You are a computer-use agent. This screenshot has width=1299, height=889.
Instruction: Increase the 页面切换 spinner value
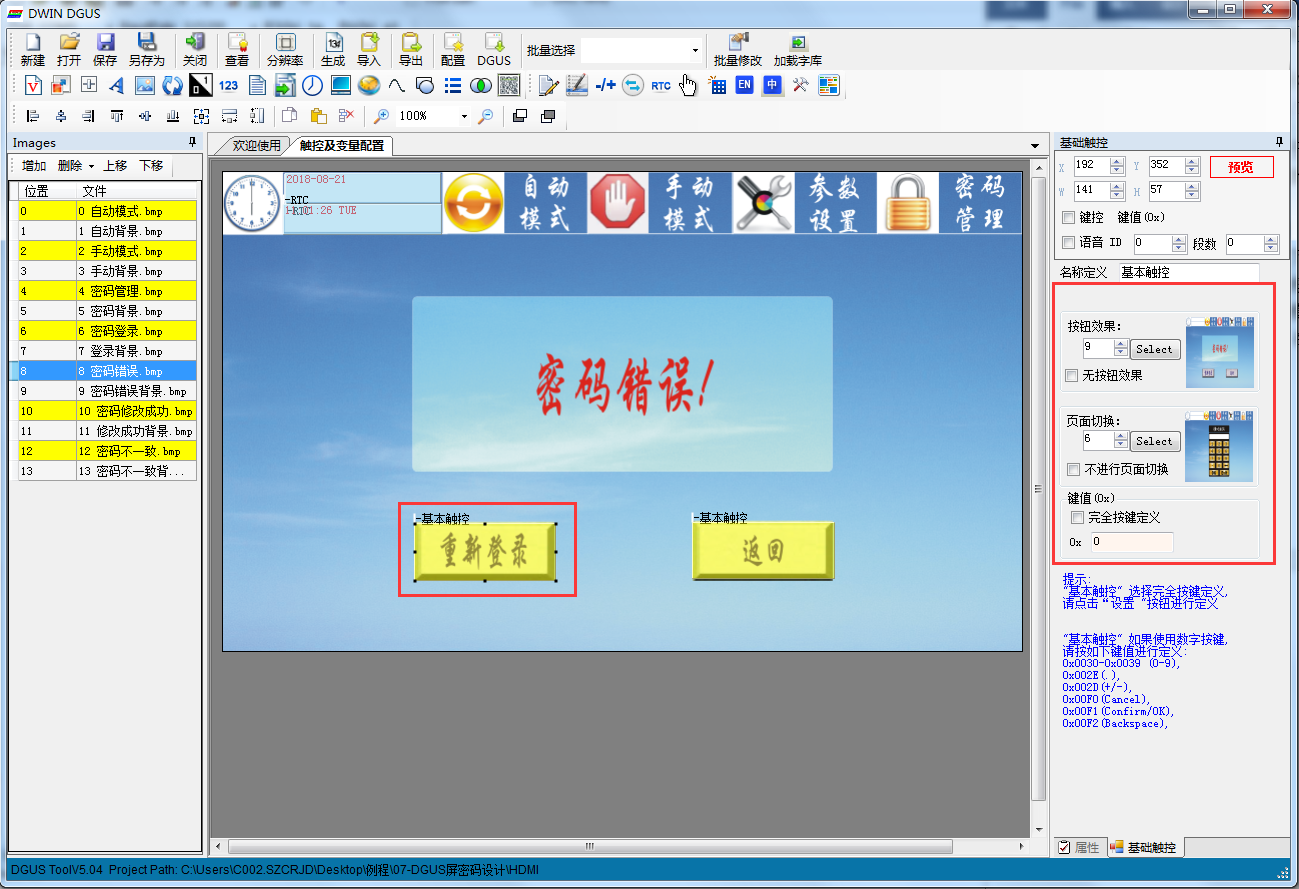[1121, 436]
